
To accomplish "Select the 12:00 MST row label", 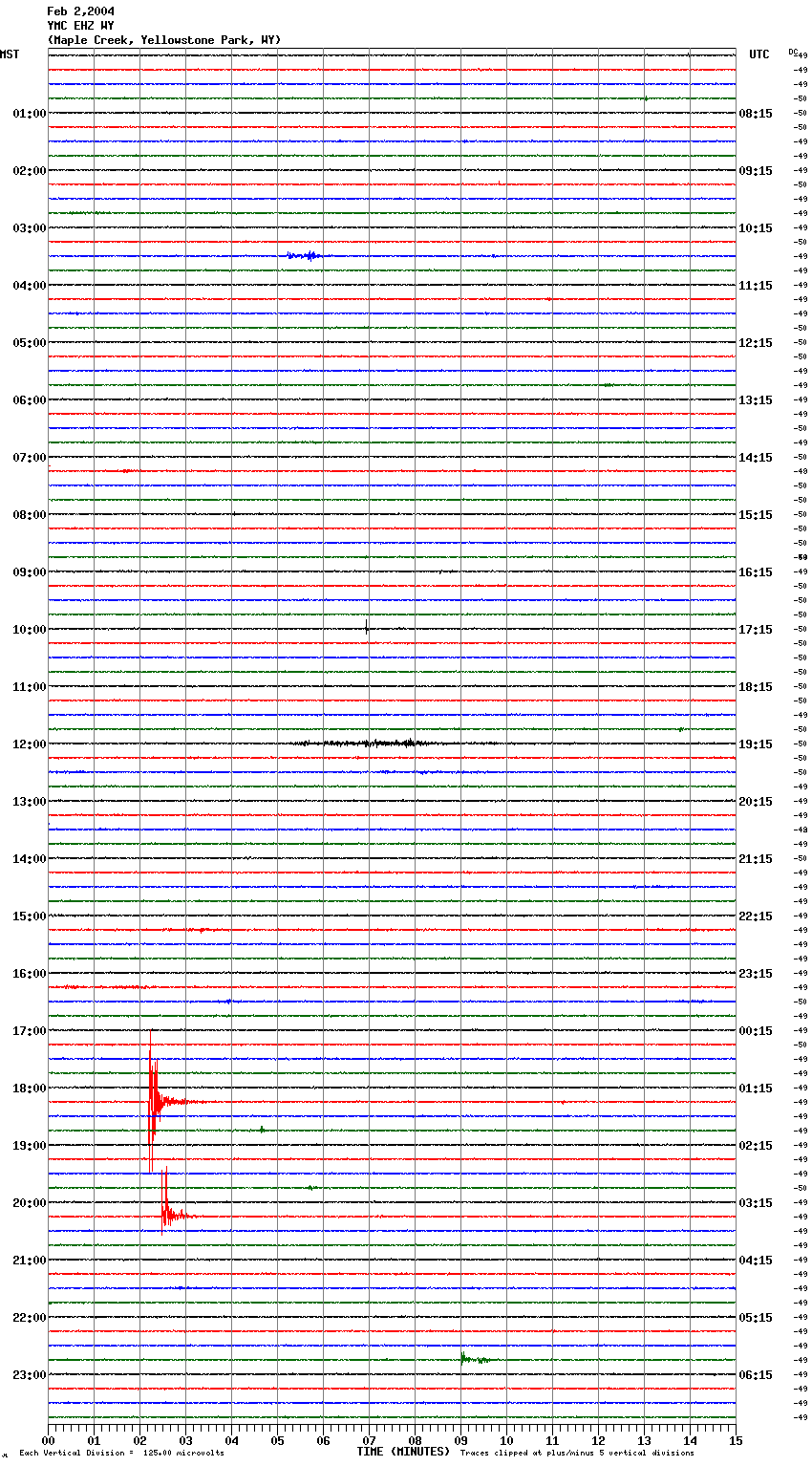I will click(30, 744).
